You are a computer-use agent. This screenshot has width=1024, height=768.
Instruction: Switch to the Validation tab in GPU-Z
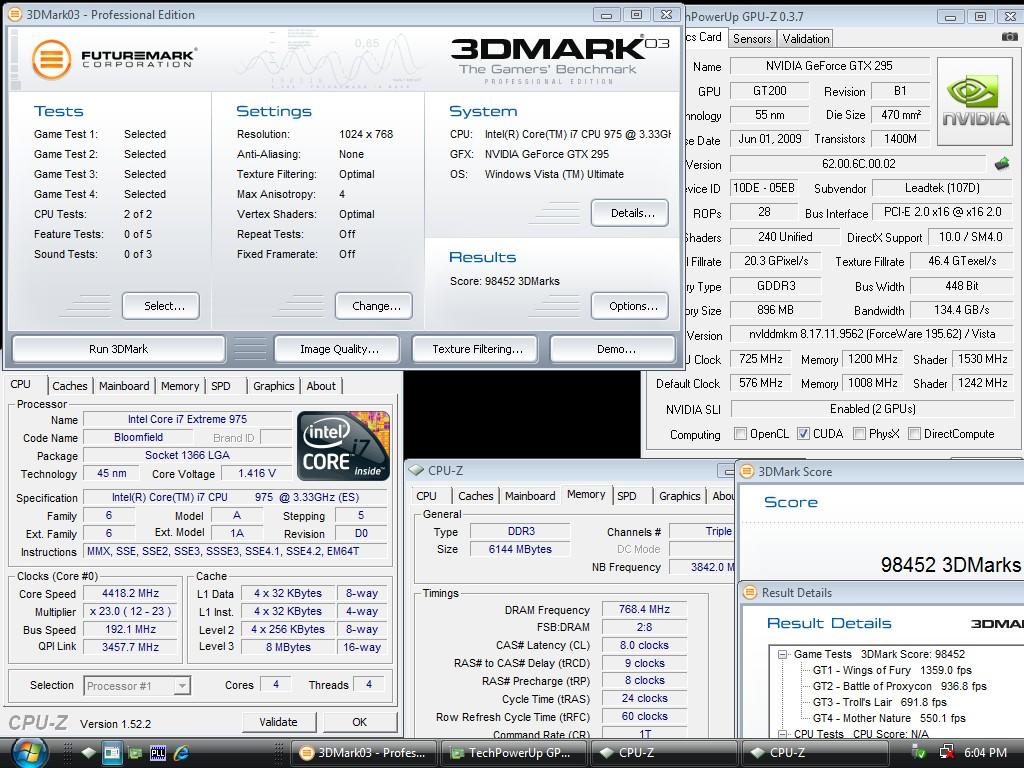click(806, 39)
